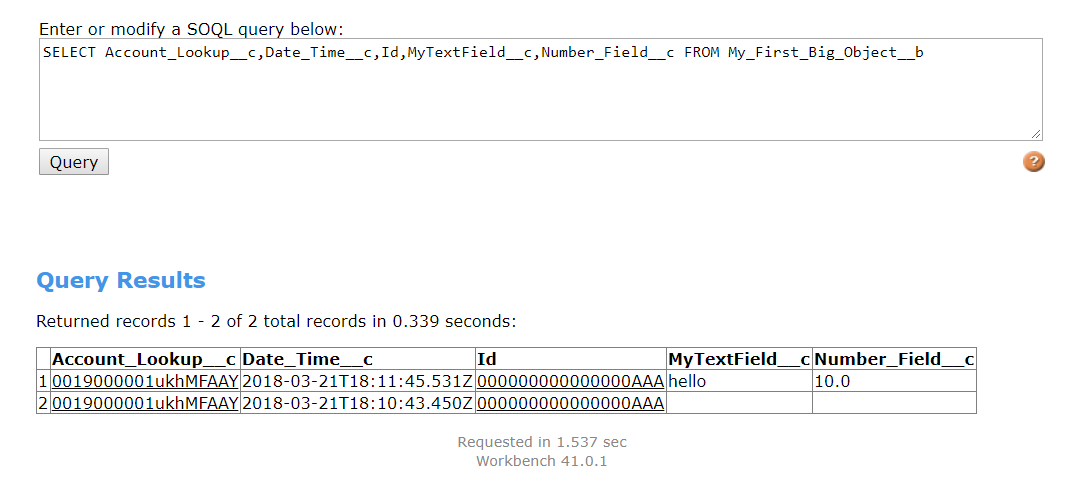Open the Account_Lookup link in row 2

[146, 403]
